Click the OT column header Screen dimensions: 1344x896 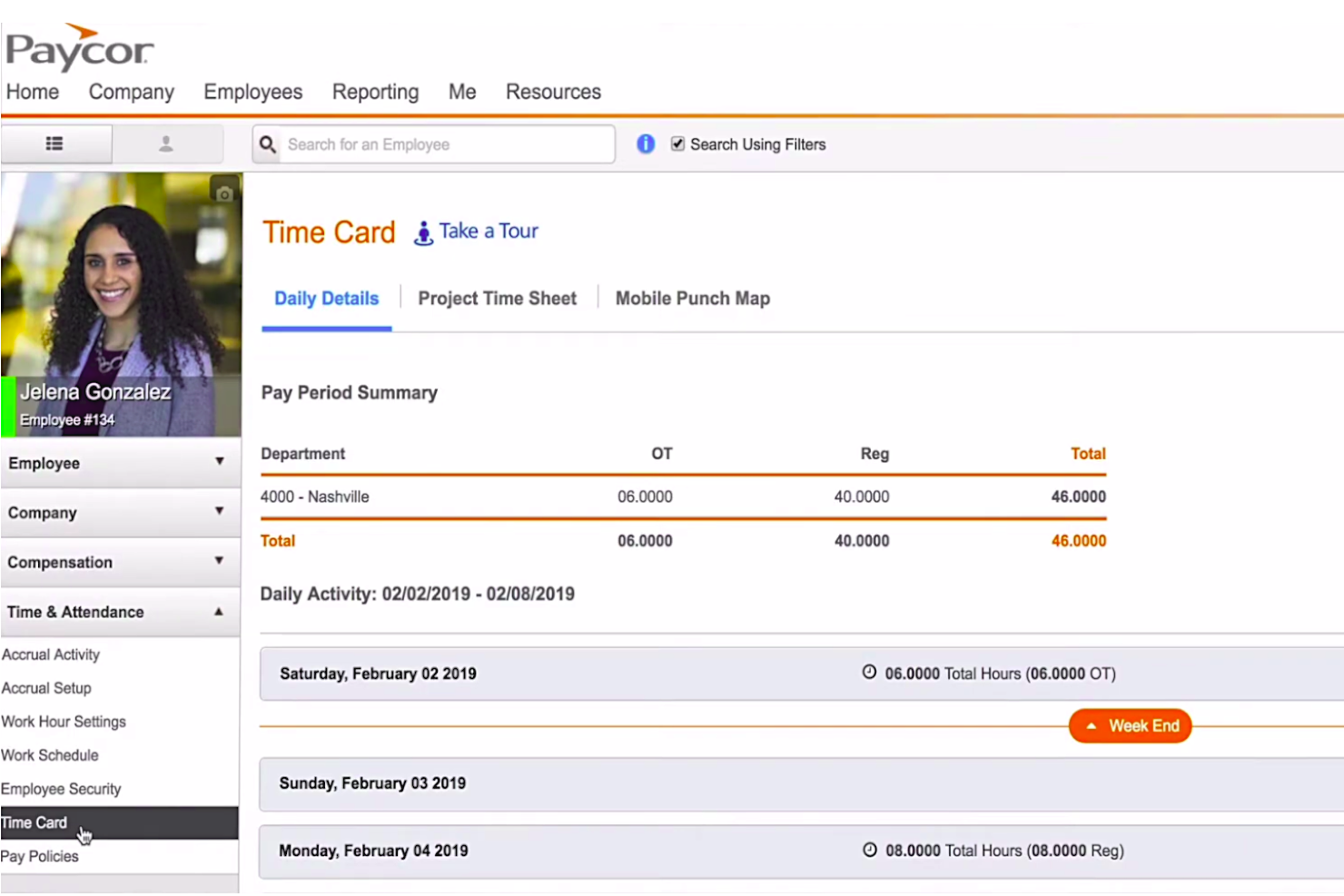[x=662, y=454]
